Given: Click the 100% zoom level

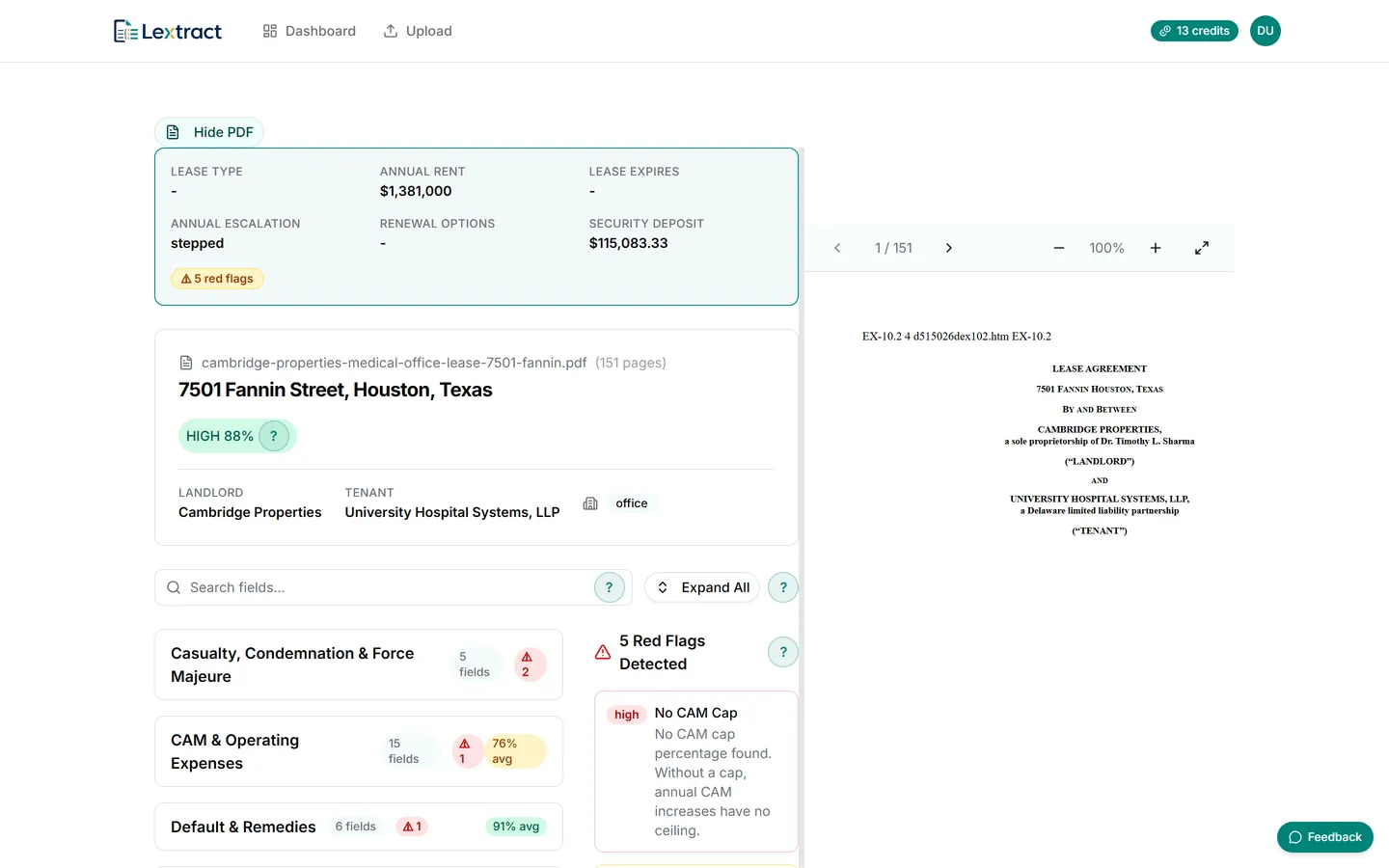Looking at the screenshot, I should 1107,248.
